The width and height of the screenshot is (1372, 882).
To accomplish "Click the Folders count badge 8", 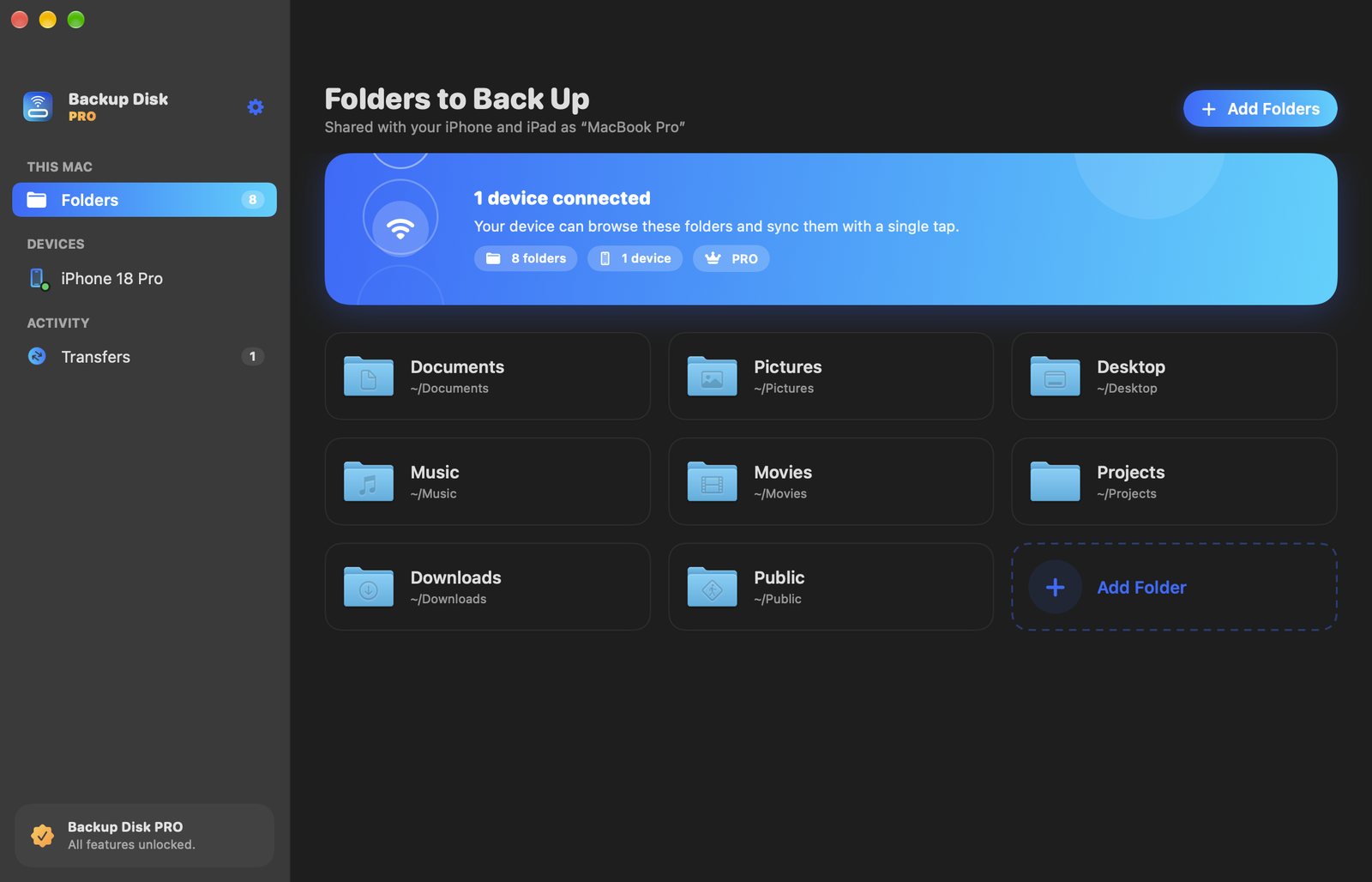I will coord(252,200).
